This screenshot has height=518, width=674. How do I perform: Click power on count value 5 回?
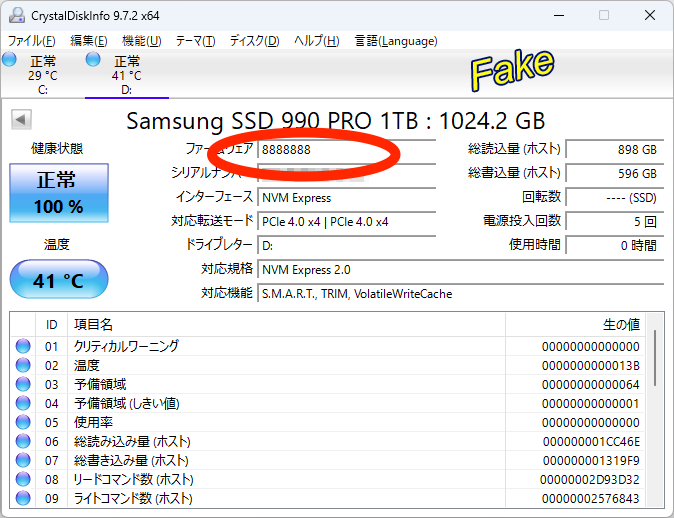pyautogui.click(x=615, y=222)
